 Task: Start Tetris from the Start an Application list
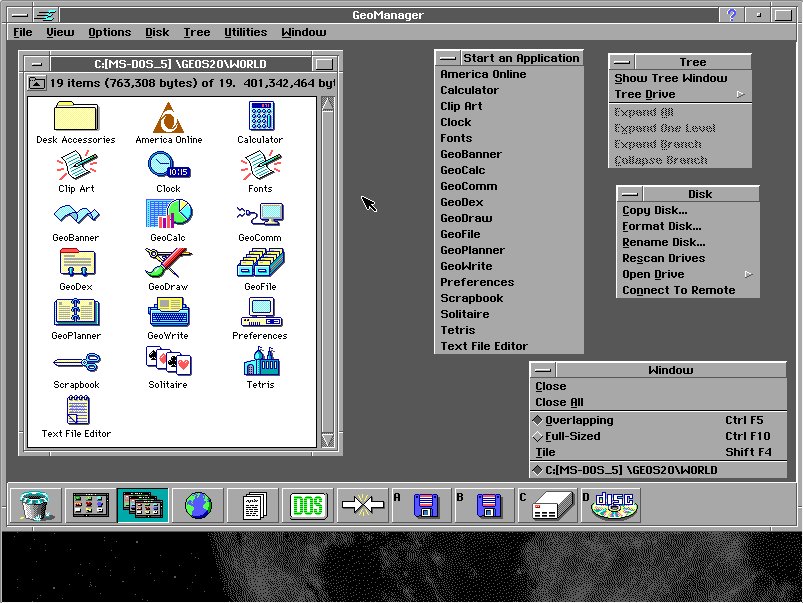(x=509, y=330)
